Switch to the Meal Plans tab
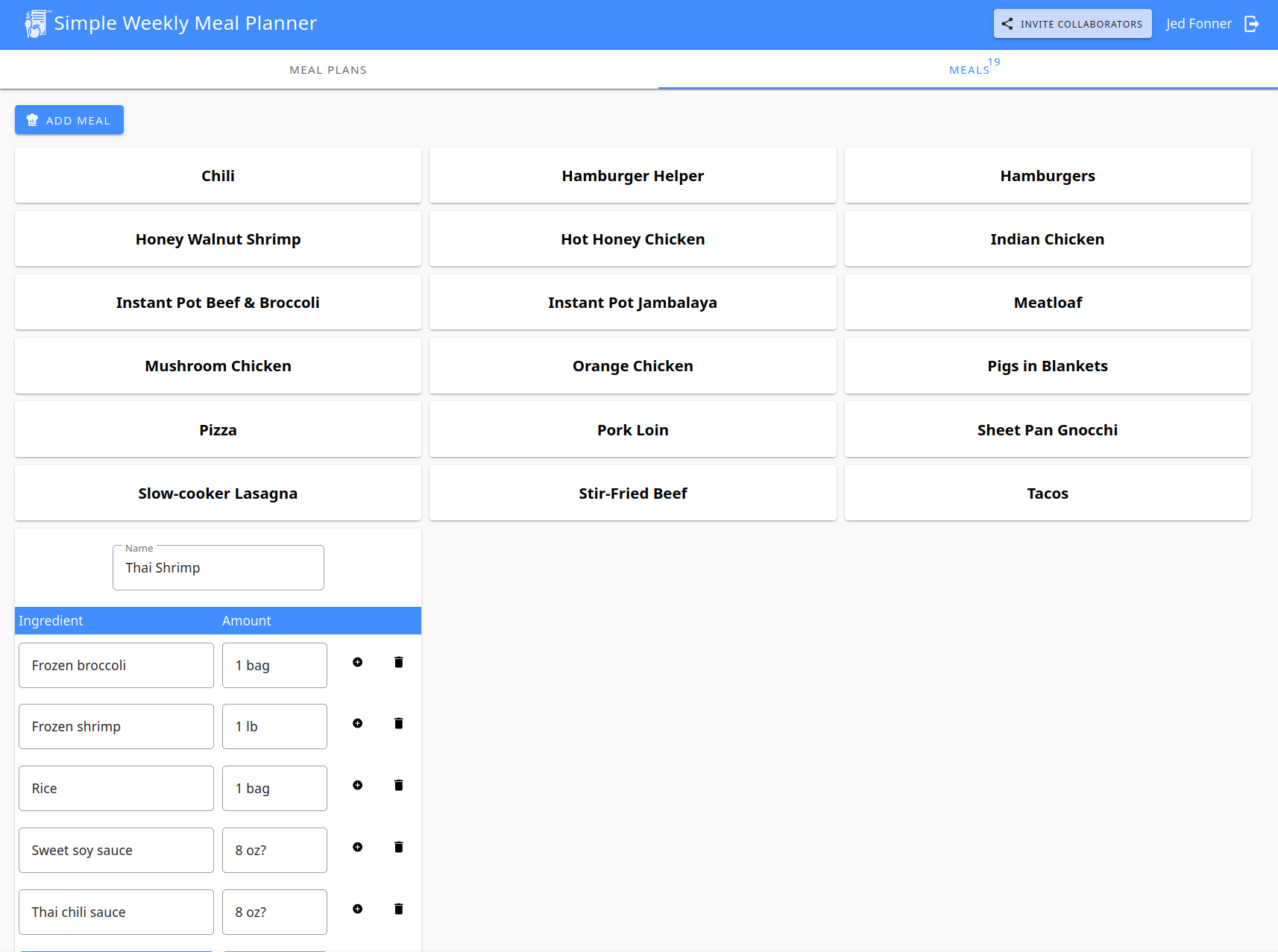This screenshot has width=1278, height=952. tap(328, 69)
